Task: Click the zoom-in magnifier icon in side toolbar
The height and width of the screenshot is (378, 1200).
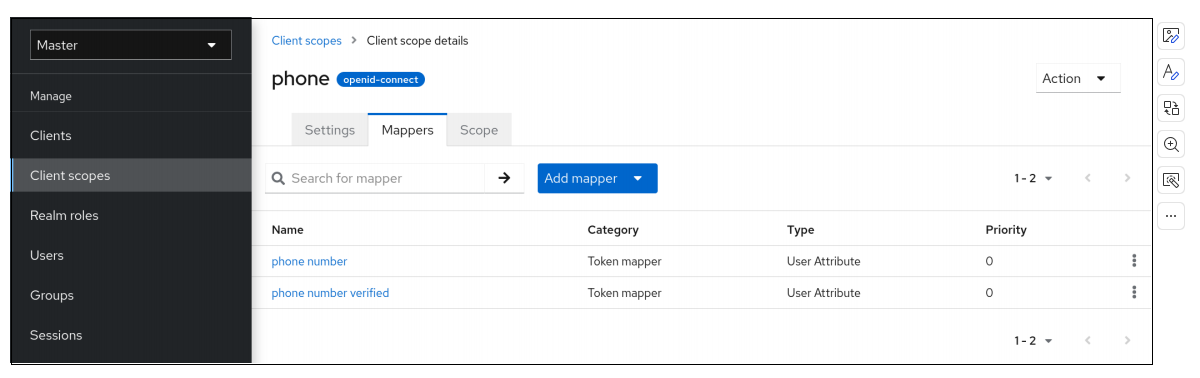Action: [x=1171, y=144]
